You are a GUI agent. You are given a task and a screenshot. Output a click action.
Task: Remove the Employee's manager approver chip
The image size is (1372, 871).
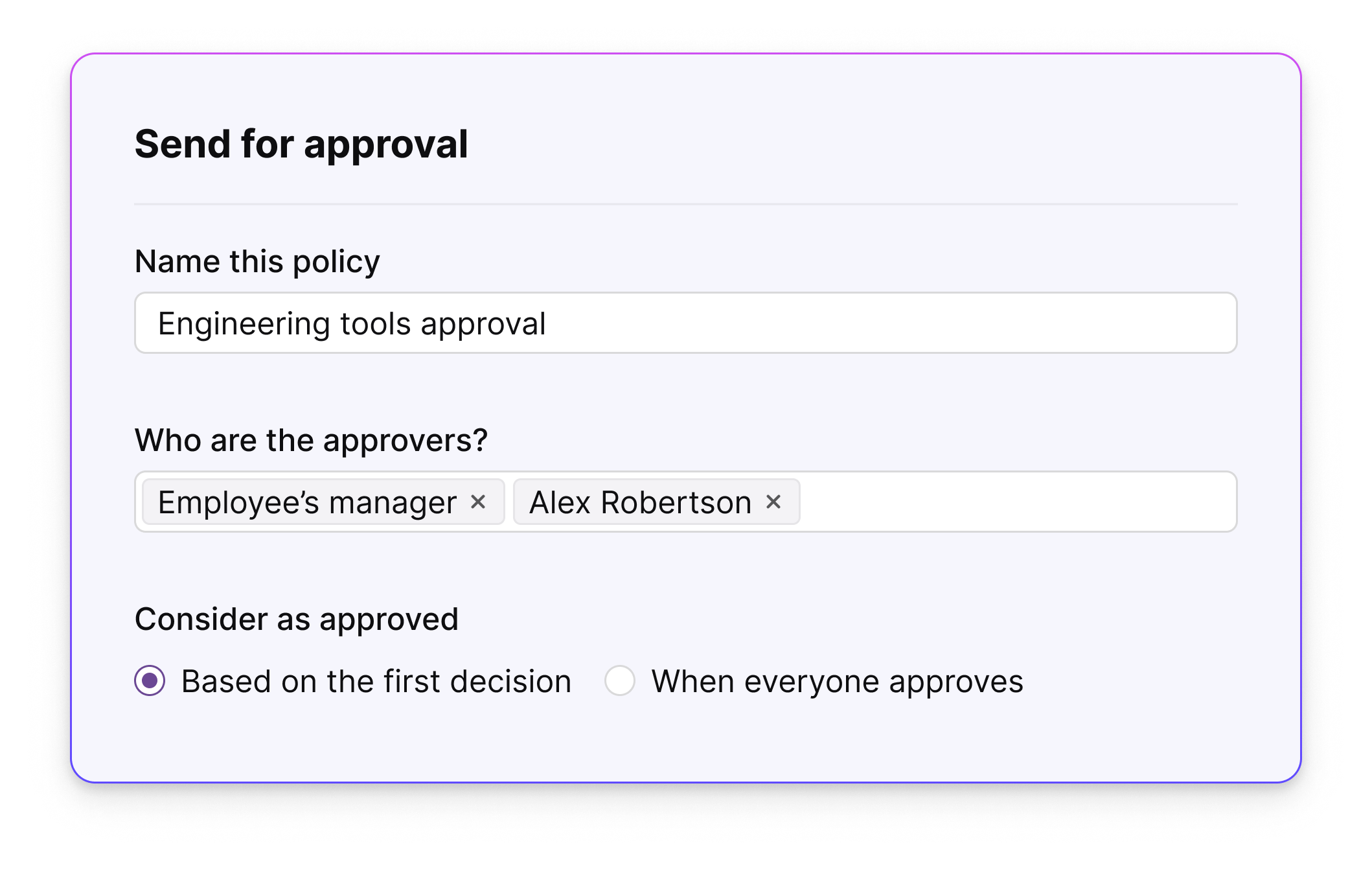tap(479, 502)
